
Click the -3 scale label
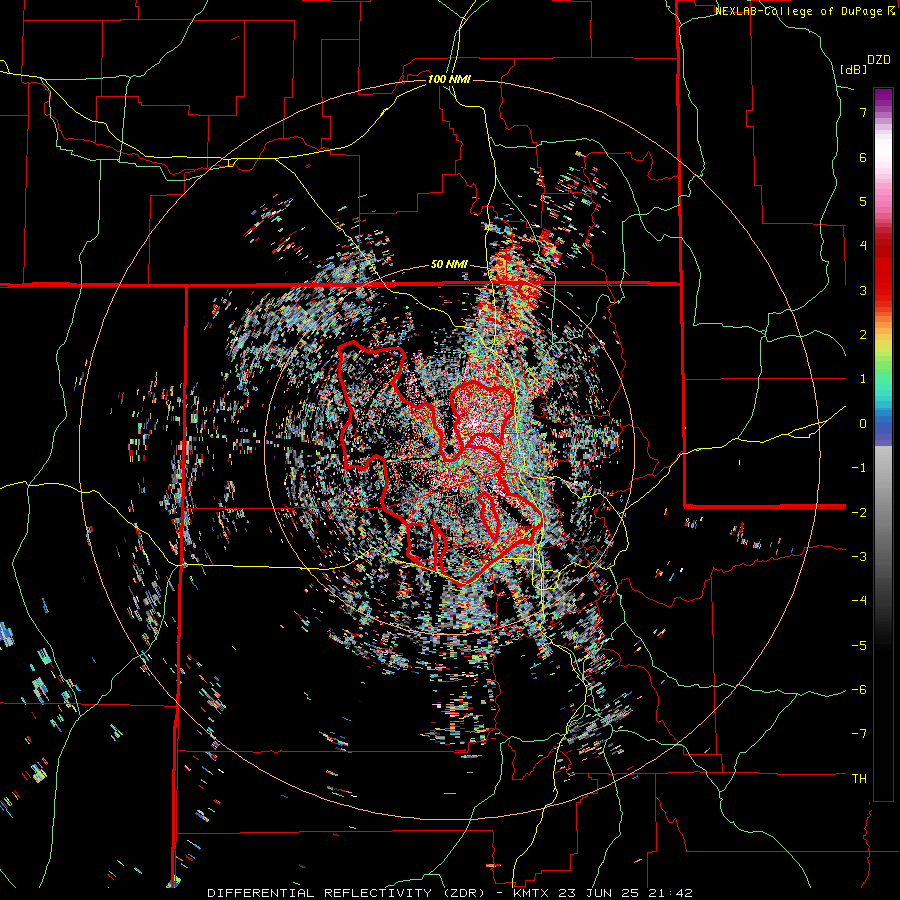tap(859, 557)
